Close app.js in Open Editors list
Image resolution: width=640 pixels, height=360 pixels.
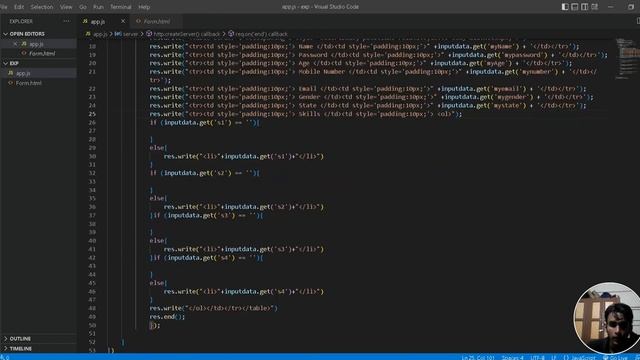15,44
